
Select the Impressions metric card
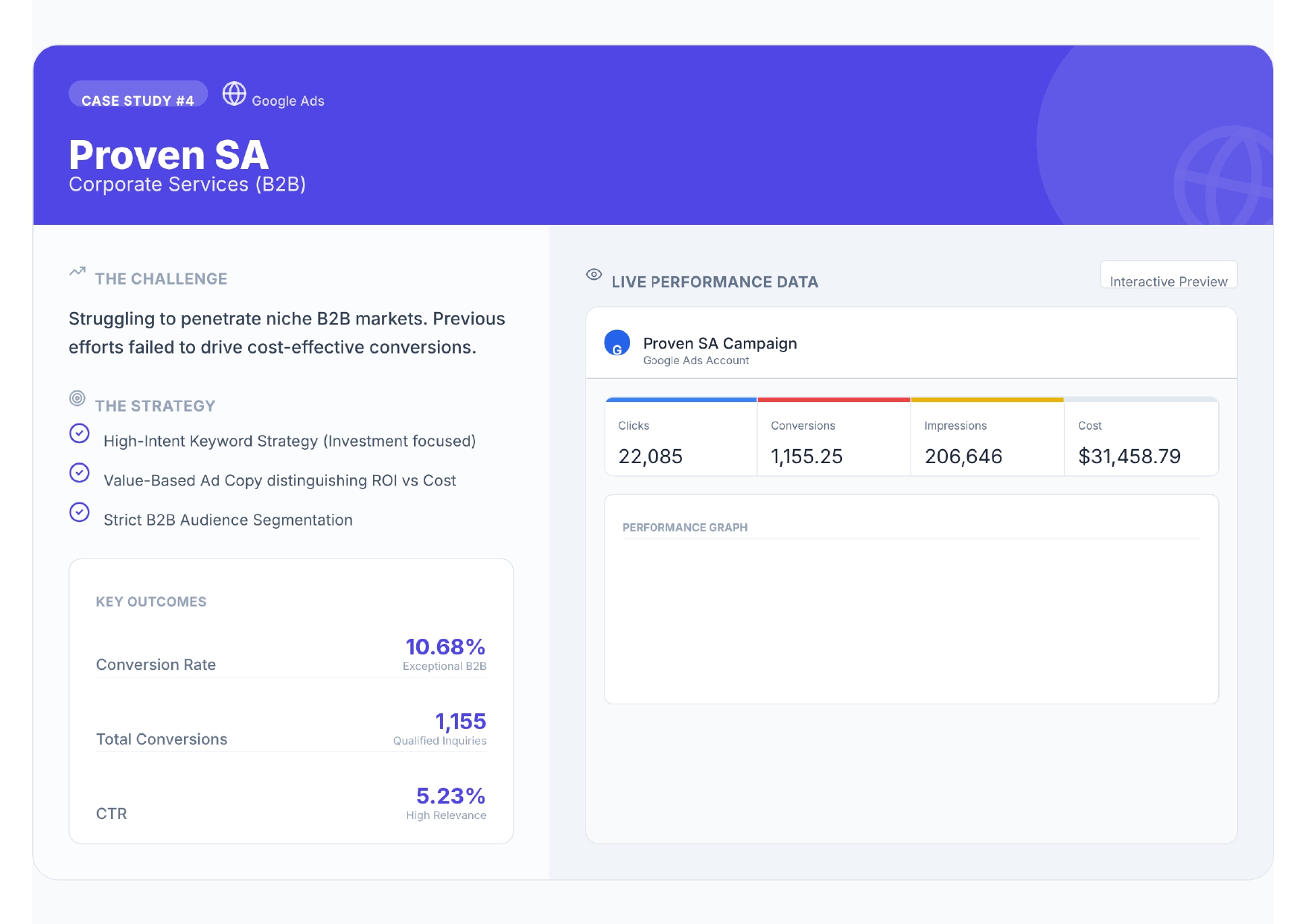click(x=987, y=437)
